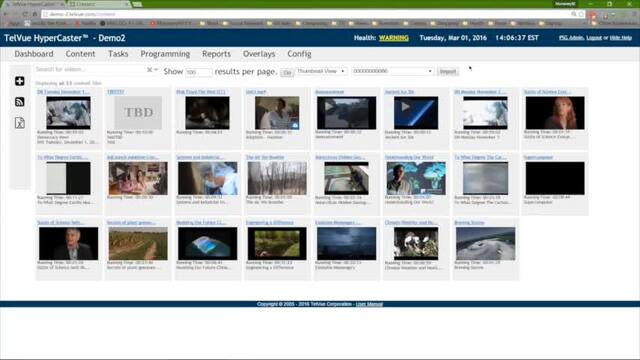Click the PEG Admin user link

coord(571,38)
